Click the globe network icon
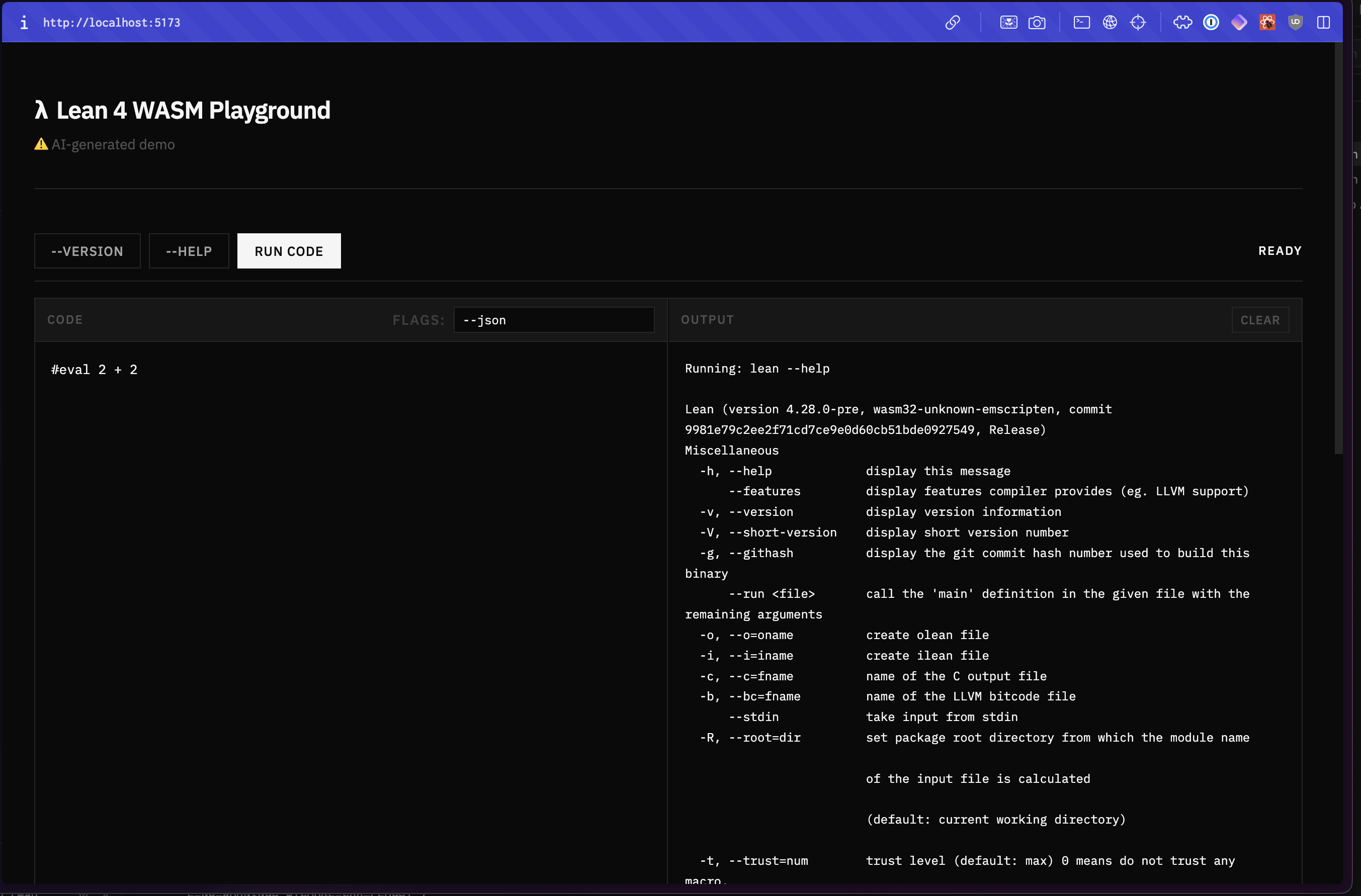Screen dimensions: 1361x896 (1110, 22)
